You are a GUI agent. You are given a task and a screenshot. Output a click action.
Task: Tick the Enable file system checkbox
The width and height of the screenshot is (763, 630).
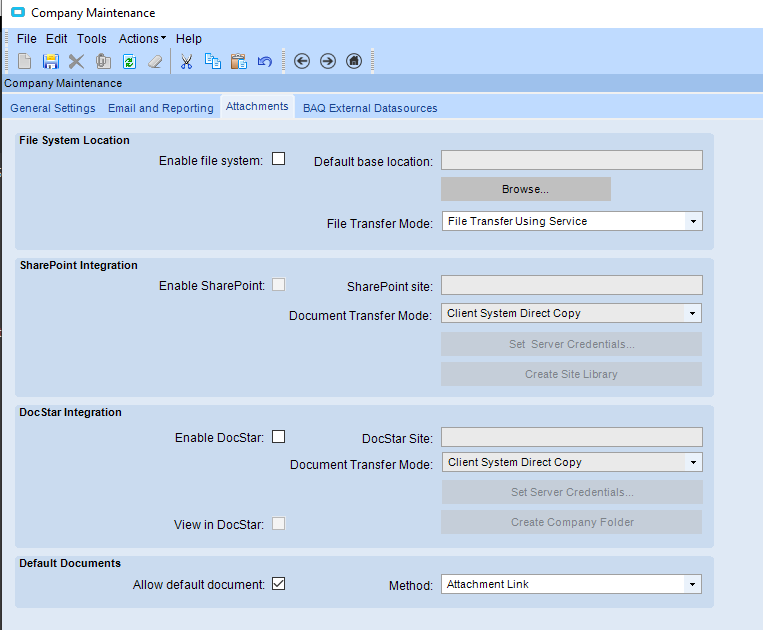click(x=278, y=159)
